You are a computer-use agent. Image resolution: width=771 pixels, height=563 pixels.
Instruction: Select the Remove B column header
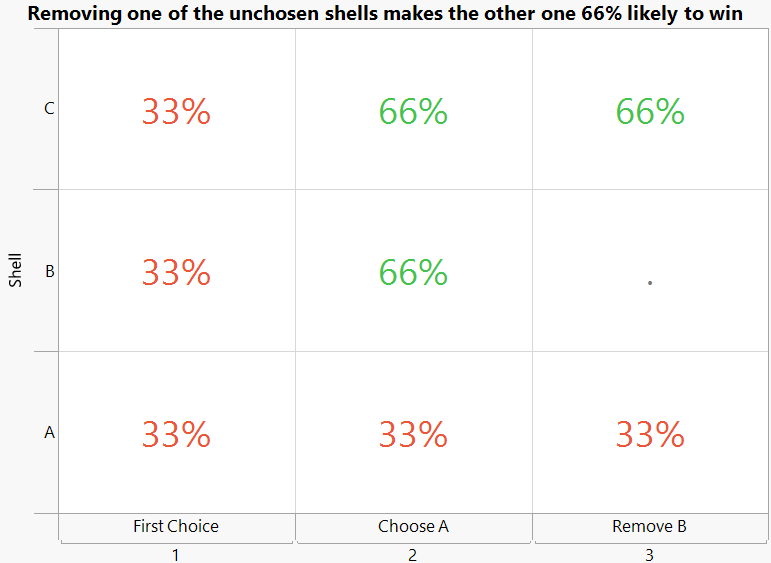[650, 526]
